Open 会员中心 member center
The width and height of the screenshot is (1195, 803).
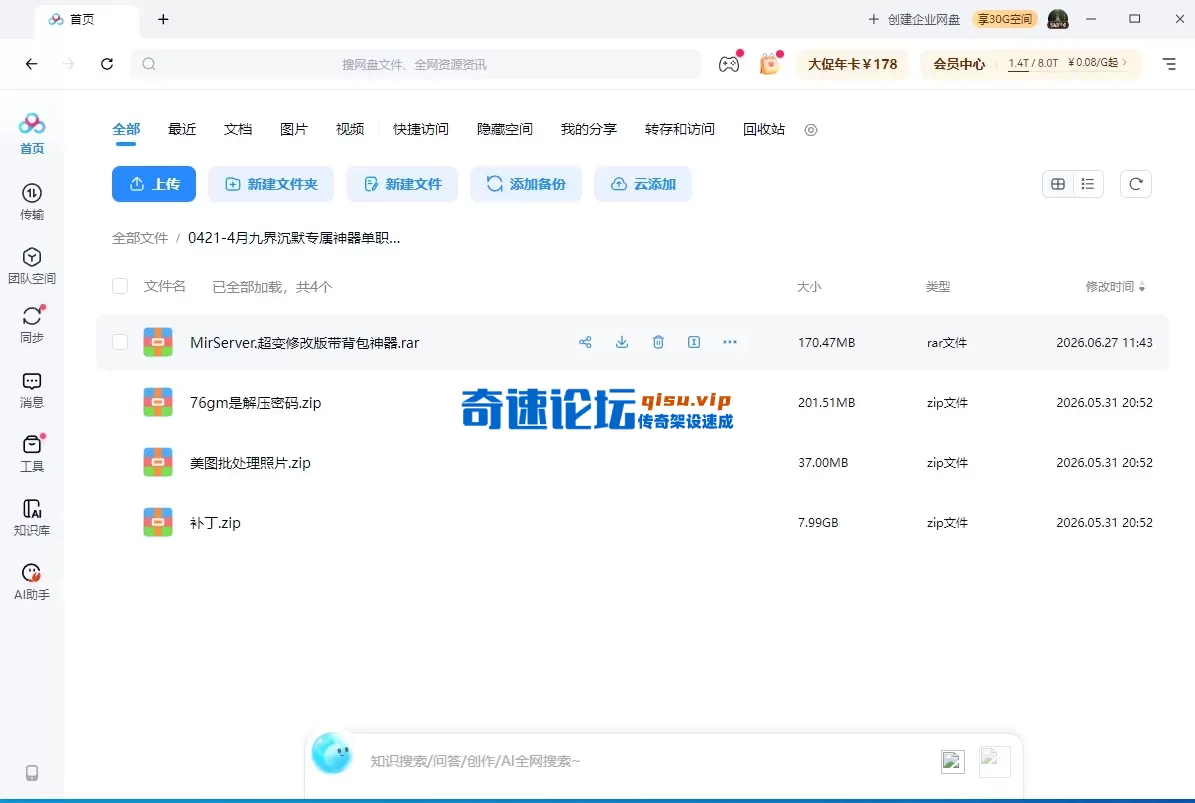[x=959, y=64]
